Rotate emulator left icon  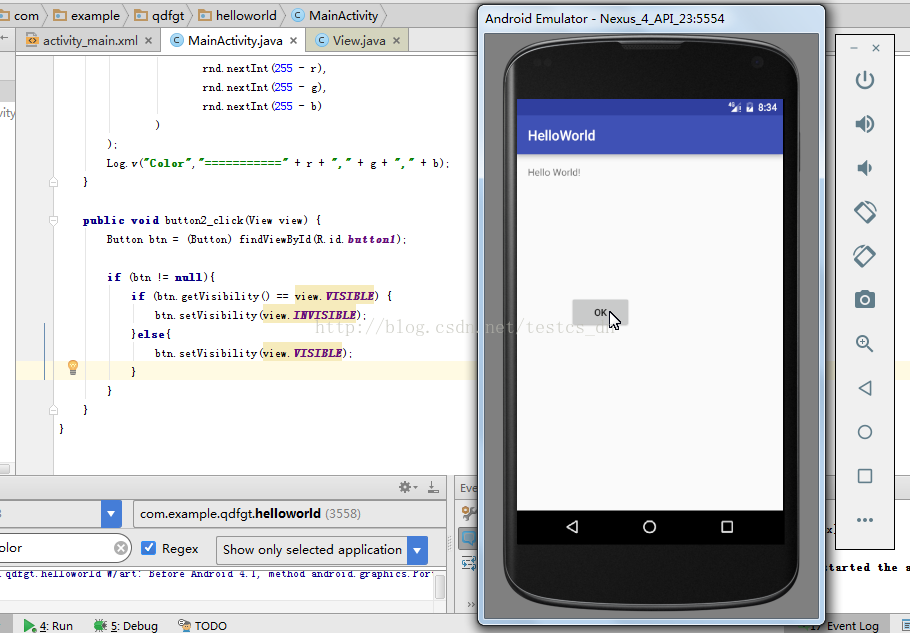coord(865,212)
